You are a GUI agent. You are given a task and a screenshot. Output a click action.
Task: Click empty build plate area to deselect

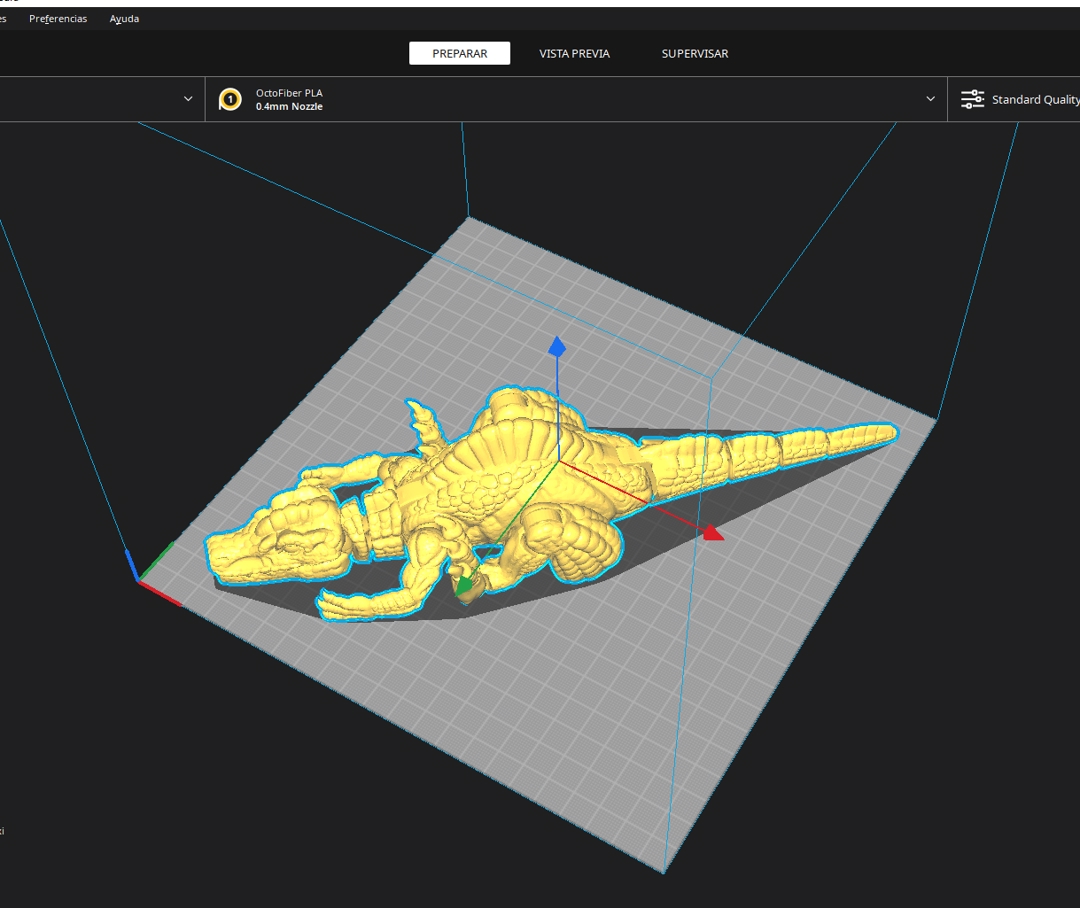click(600, 720)
